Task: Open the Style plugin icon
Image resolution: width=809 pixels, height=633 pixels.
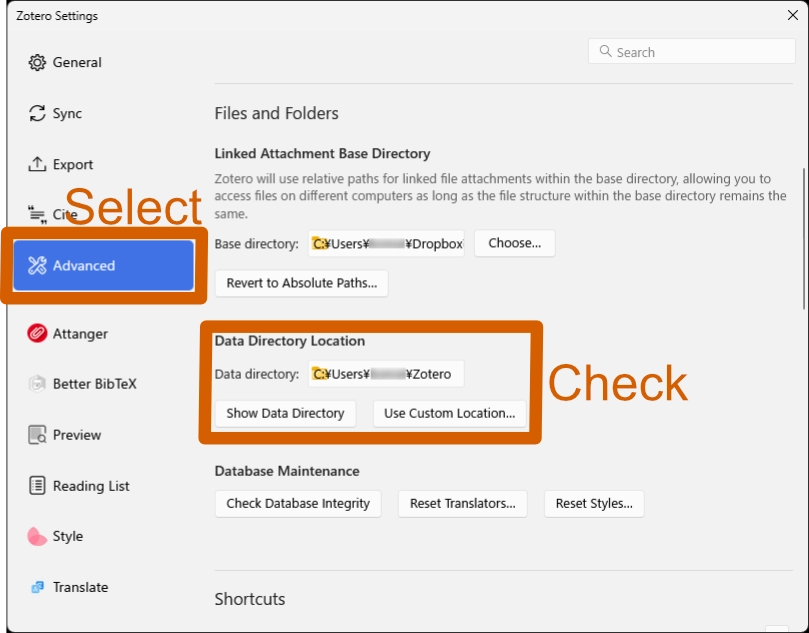Action: (37, 536)
